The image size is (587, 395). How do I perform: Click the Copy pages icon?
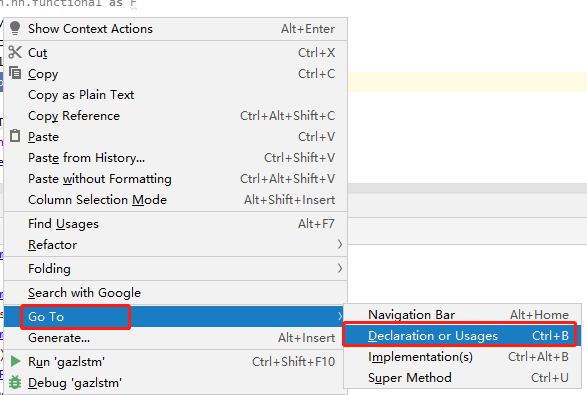(15, 73)
